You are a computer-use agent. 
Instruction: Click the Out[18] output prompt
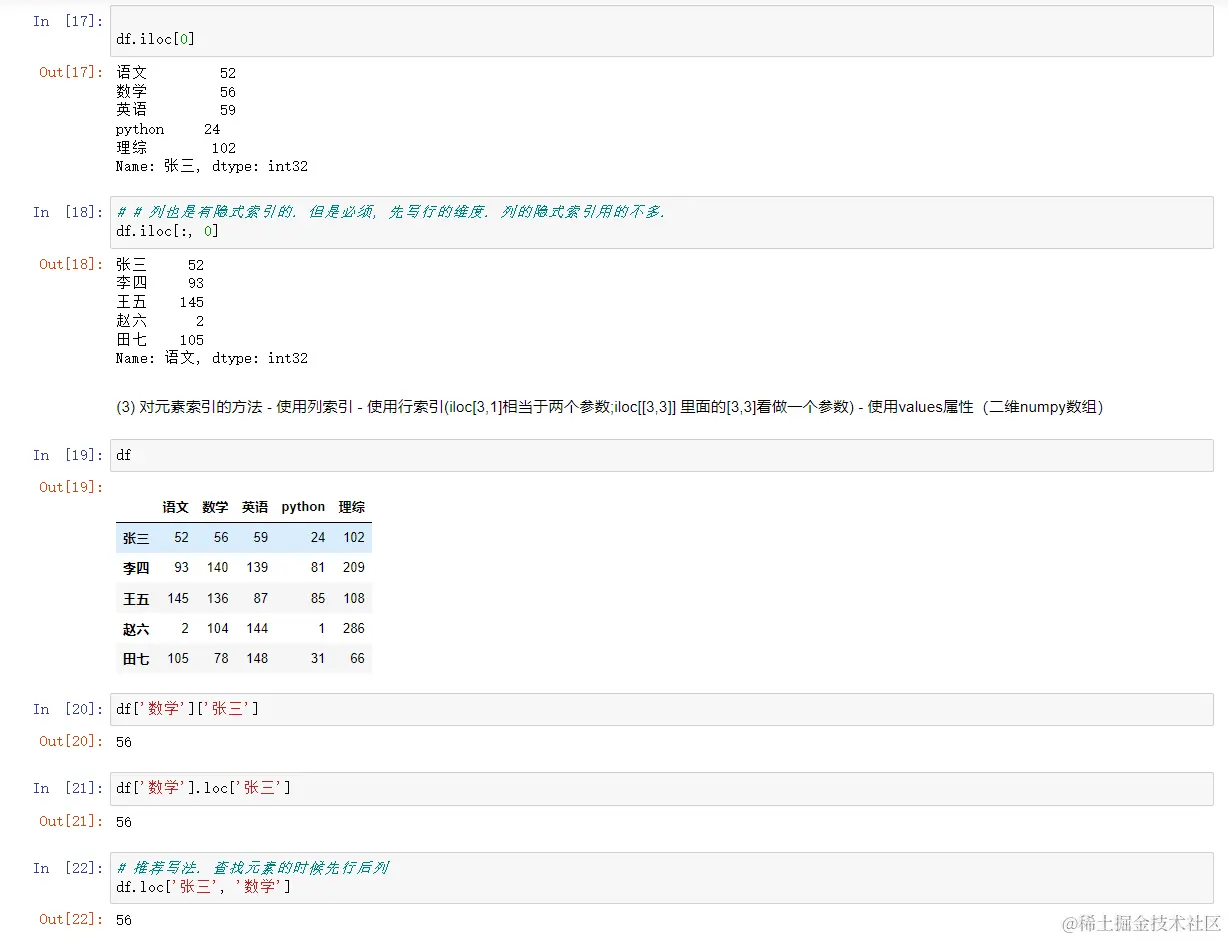pos(71,264)
